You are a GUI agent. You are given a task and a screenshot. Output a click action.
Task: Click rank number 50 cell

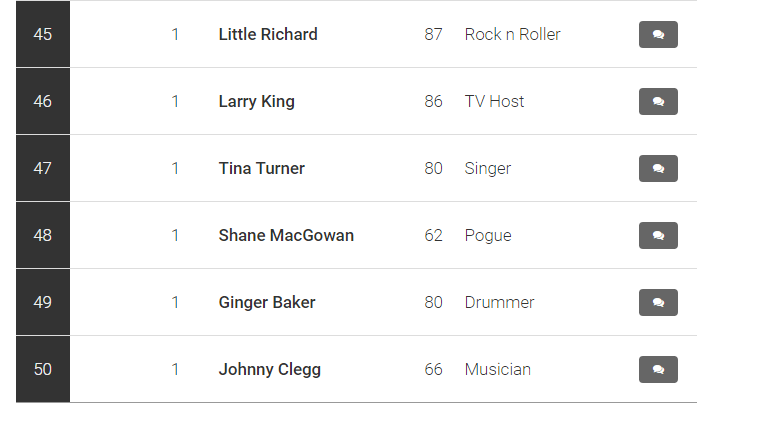coord(43,369)
